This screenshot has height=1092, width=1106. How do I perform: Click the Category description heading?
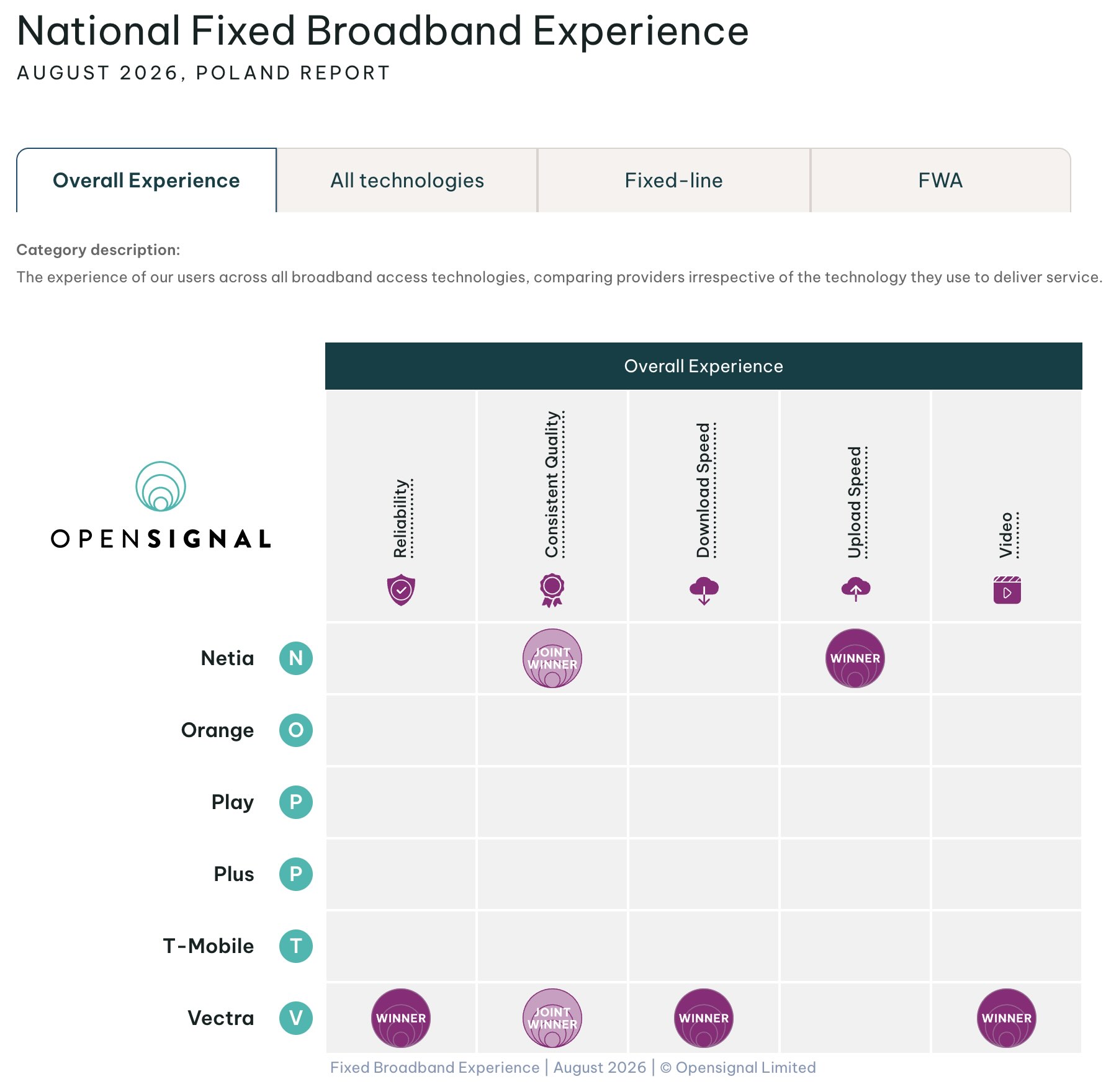[98, 250]
